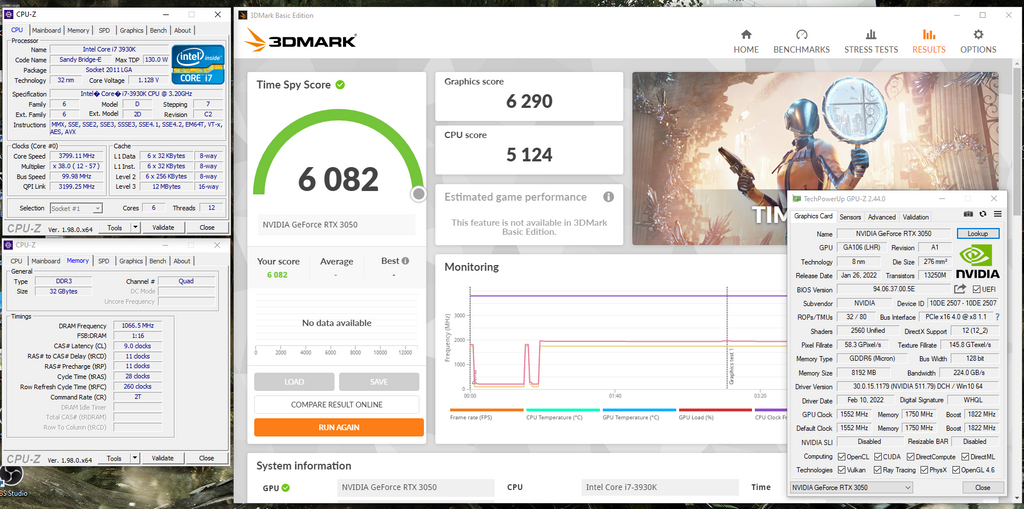Screen dimensions: 1024x509
Task: Click the Time Spy benchmark banner image
Action: 815,158
